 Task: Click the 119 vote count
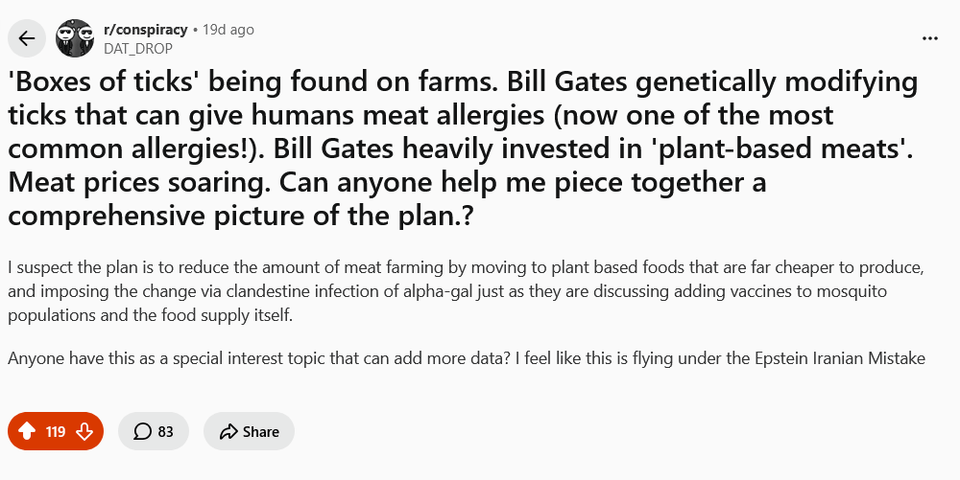point(56,432)
